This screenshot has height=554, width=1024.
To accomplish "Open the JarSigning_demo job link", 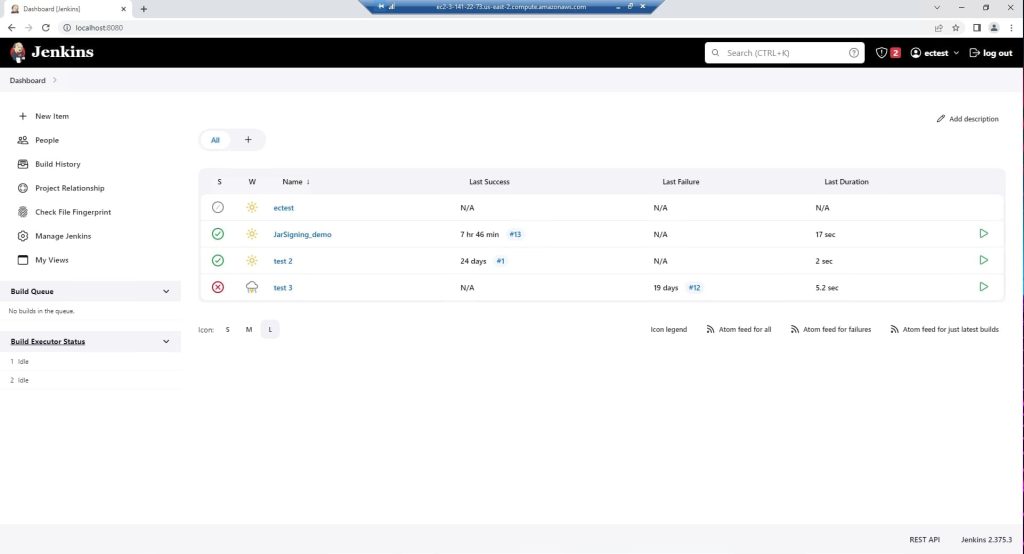I will coord(302,234).
